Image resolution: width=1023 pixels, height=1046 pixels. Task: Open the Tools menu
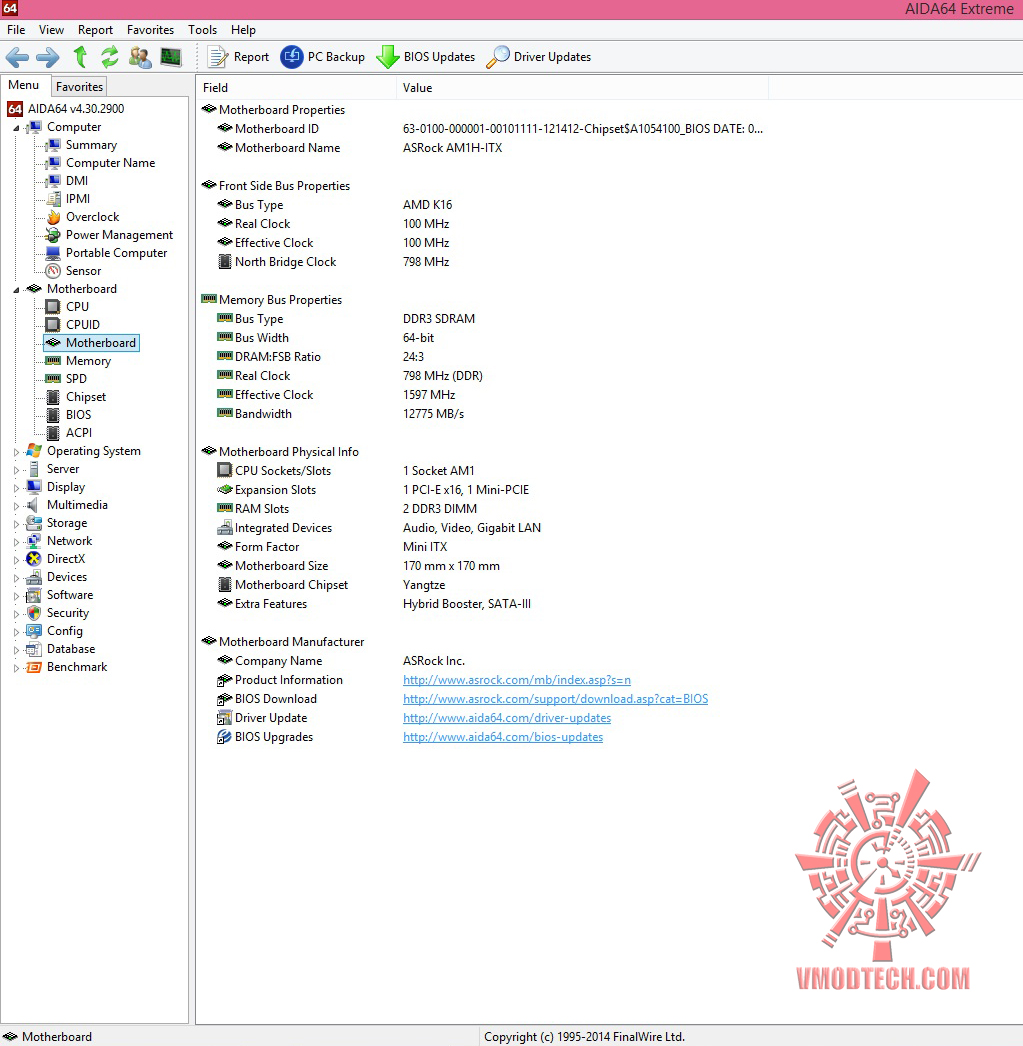pos(202,30)
